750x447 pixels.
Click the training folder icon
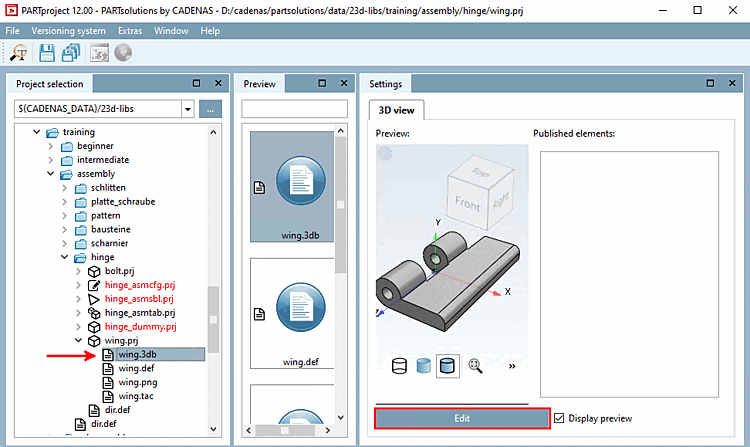(52, 132)
